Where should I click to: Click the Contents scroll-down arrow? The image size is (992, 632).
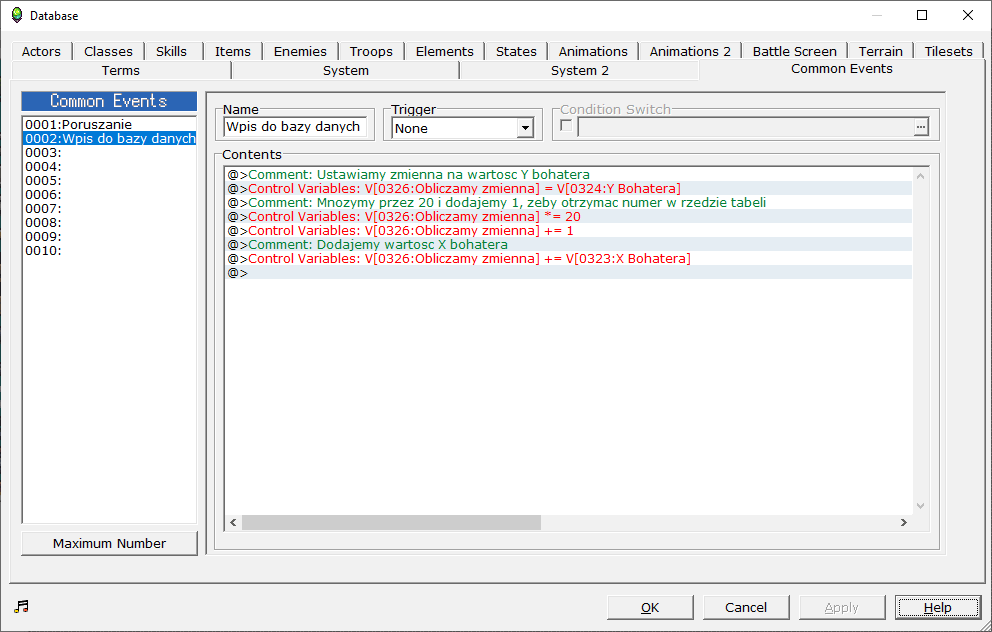point(921,505)
